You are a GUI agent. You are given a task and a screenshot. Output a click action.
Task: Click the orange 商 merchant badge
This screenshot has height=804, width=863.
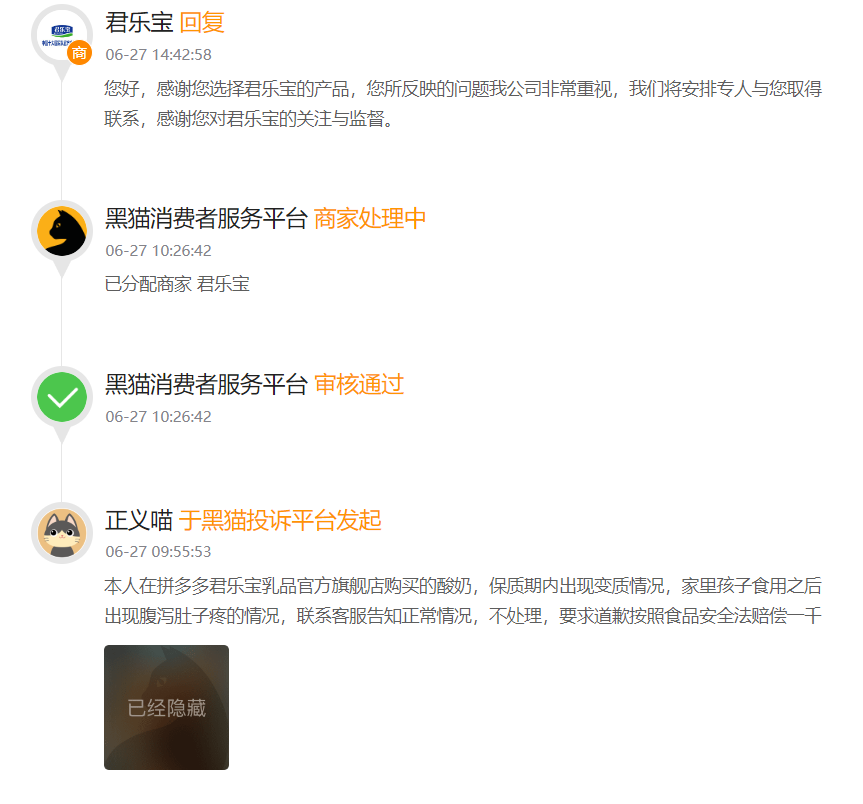coord(80,53)
